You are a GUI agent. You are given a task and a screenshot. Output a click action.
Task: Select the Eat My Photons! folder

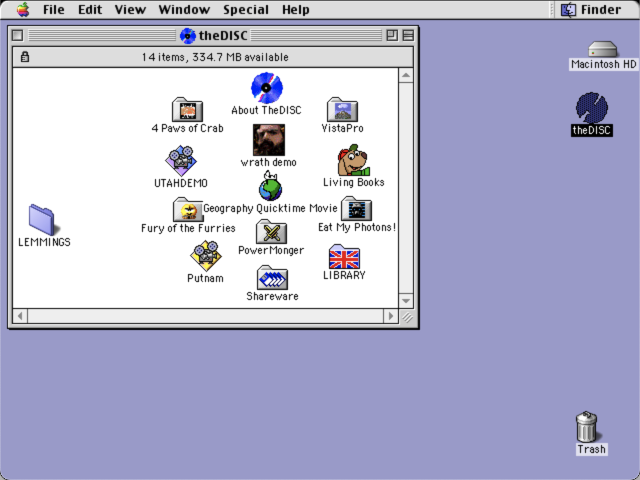[x=356, y=209]
